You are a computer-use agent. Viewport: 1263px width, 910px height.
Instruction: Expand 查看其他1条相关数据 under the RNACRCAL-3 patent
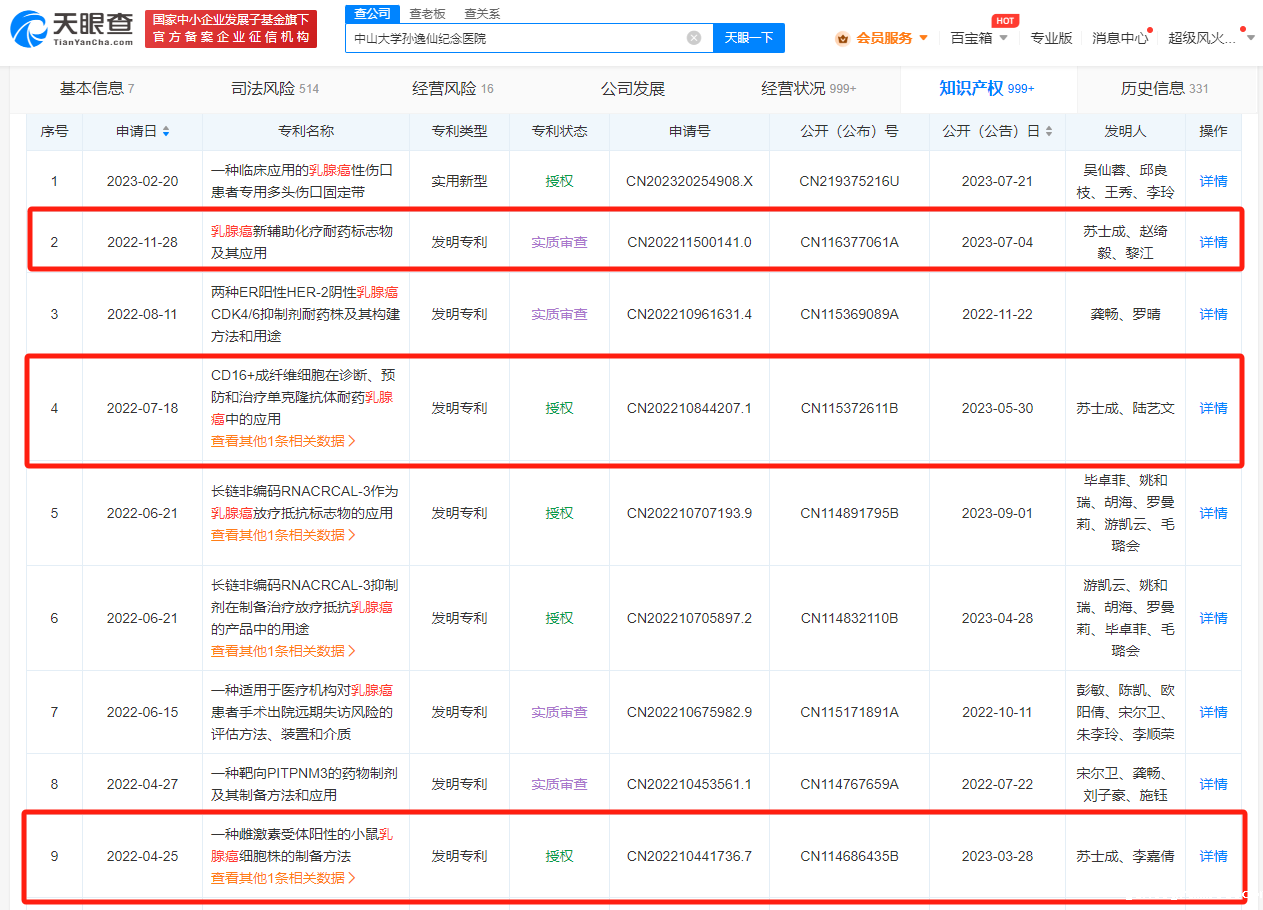click(x=283, y=651)
